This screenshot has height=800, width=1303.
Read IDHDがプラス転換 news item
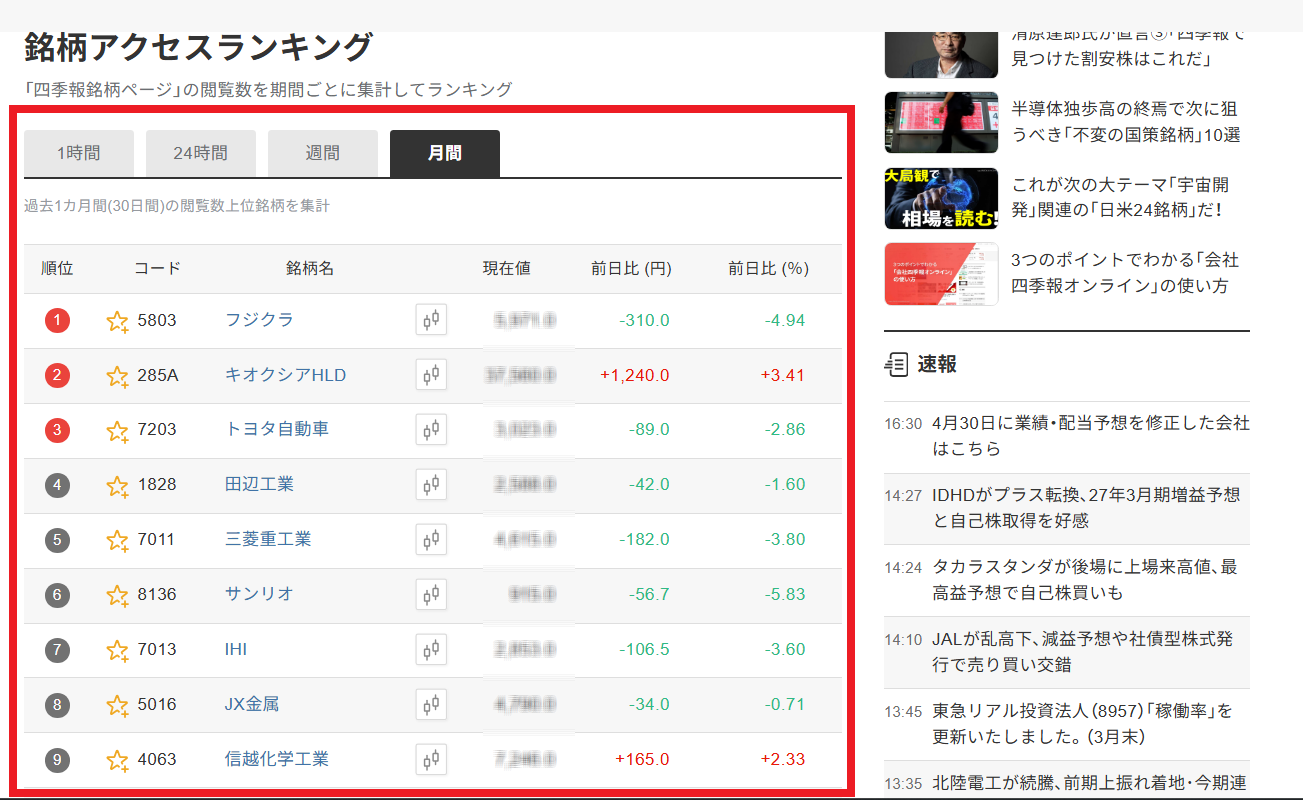coord(1086,508)
